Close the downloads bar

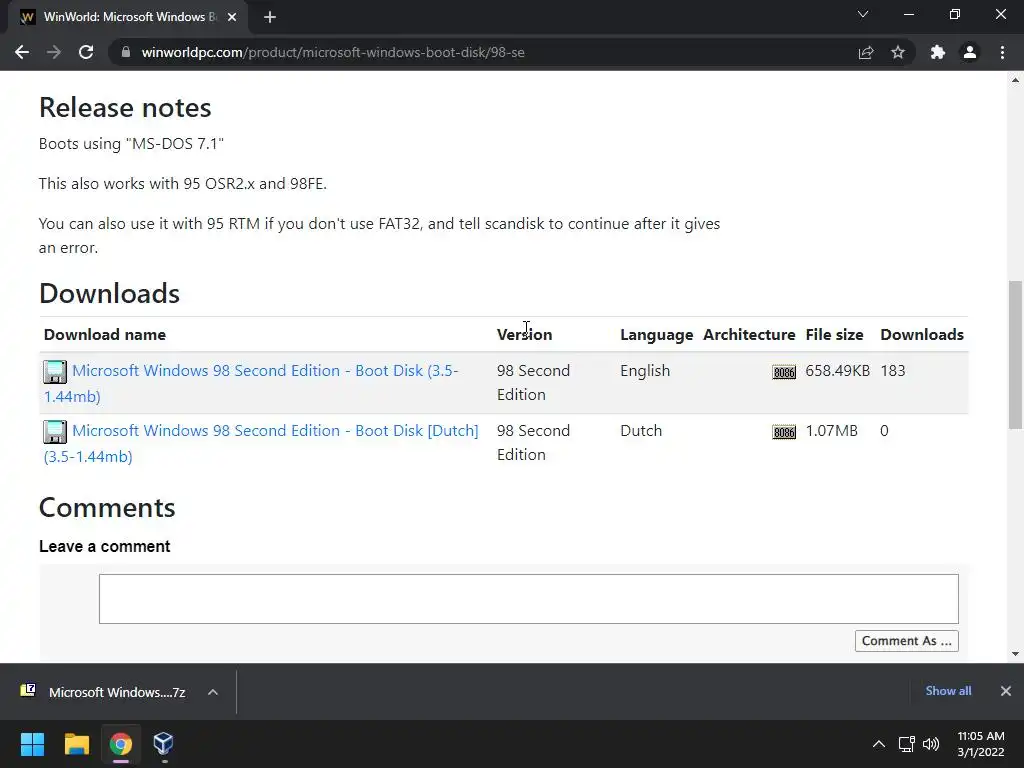point(1006,691)
